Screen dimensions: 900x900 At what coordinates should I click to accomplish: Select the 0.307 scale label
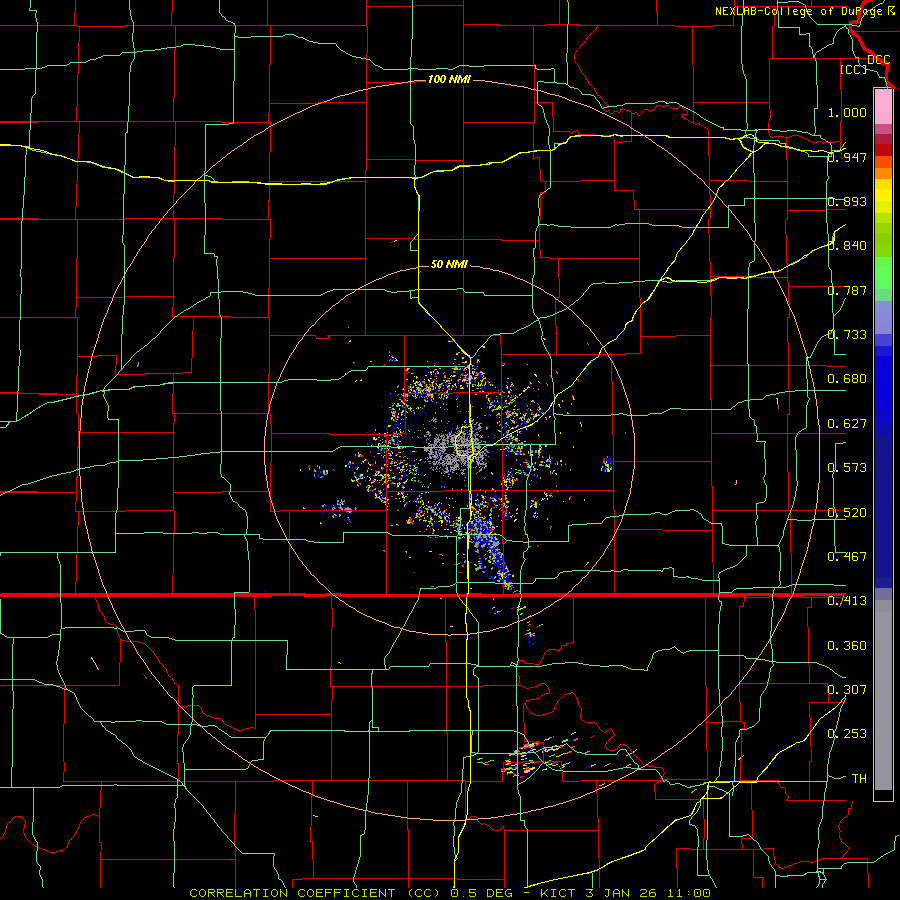(847, 690)
